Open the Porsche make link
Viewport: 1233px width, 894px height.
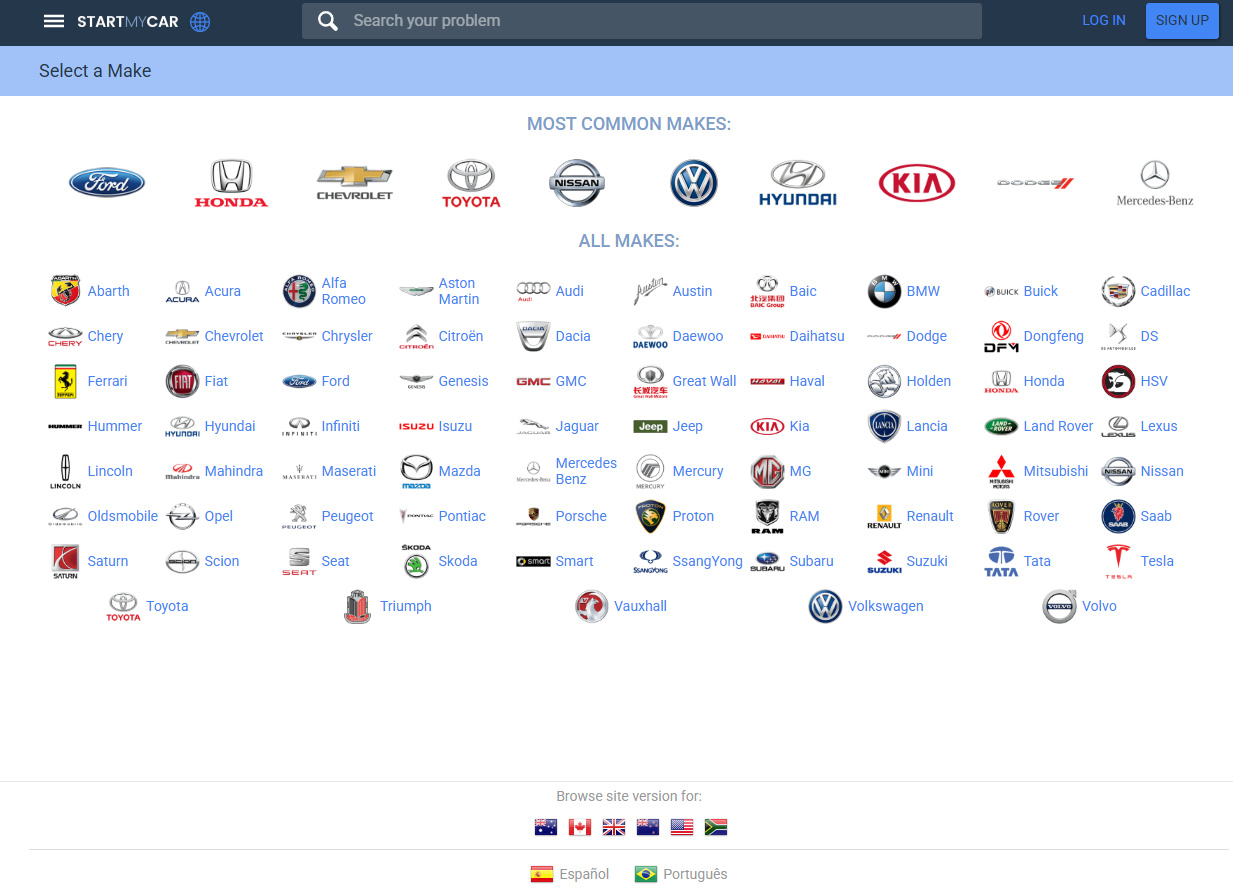(x=581, y=516)
